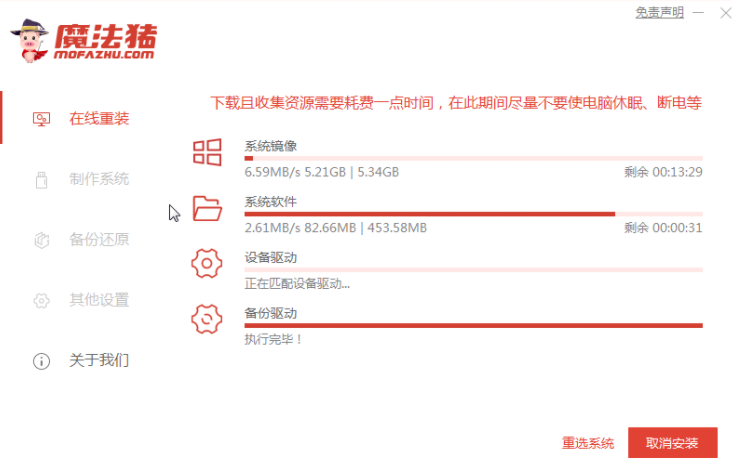Click the folder icon beside 系统软件

tap(207, 208)
